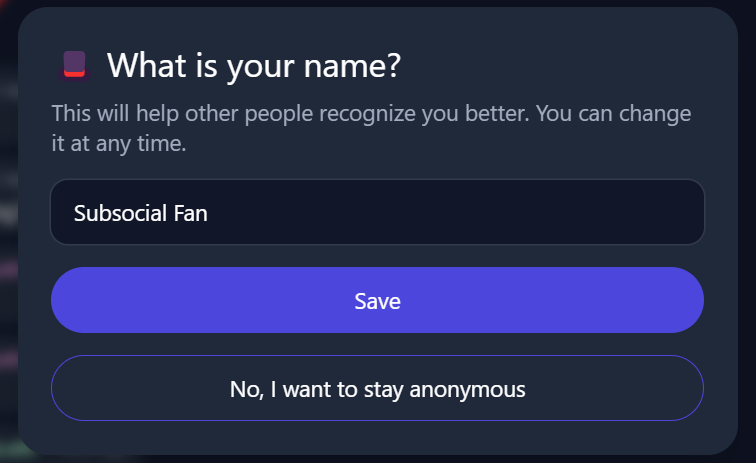Click the "Subsocial Fan" text in the input
This screenshot has height=463, width=756.
140,213
